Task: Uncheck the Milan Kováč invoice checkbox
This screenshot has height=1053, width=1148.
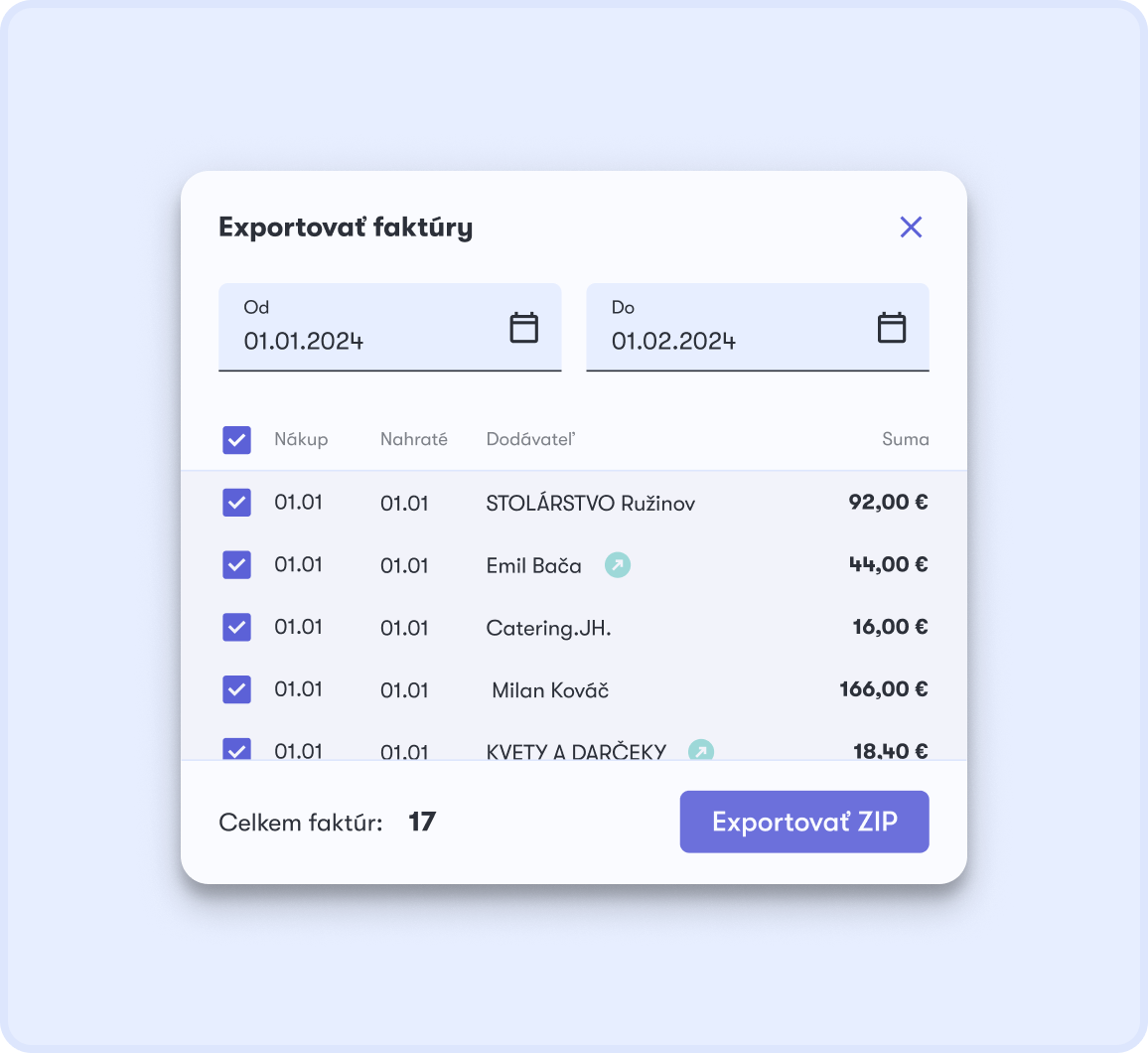Action: click(x=236, y=689)
